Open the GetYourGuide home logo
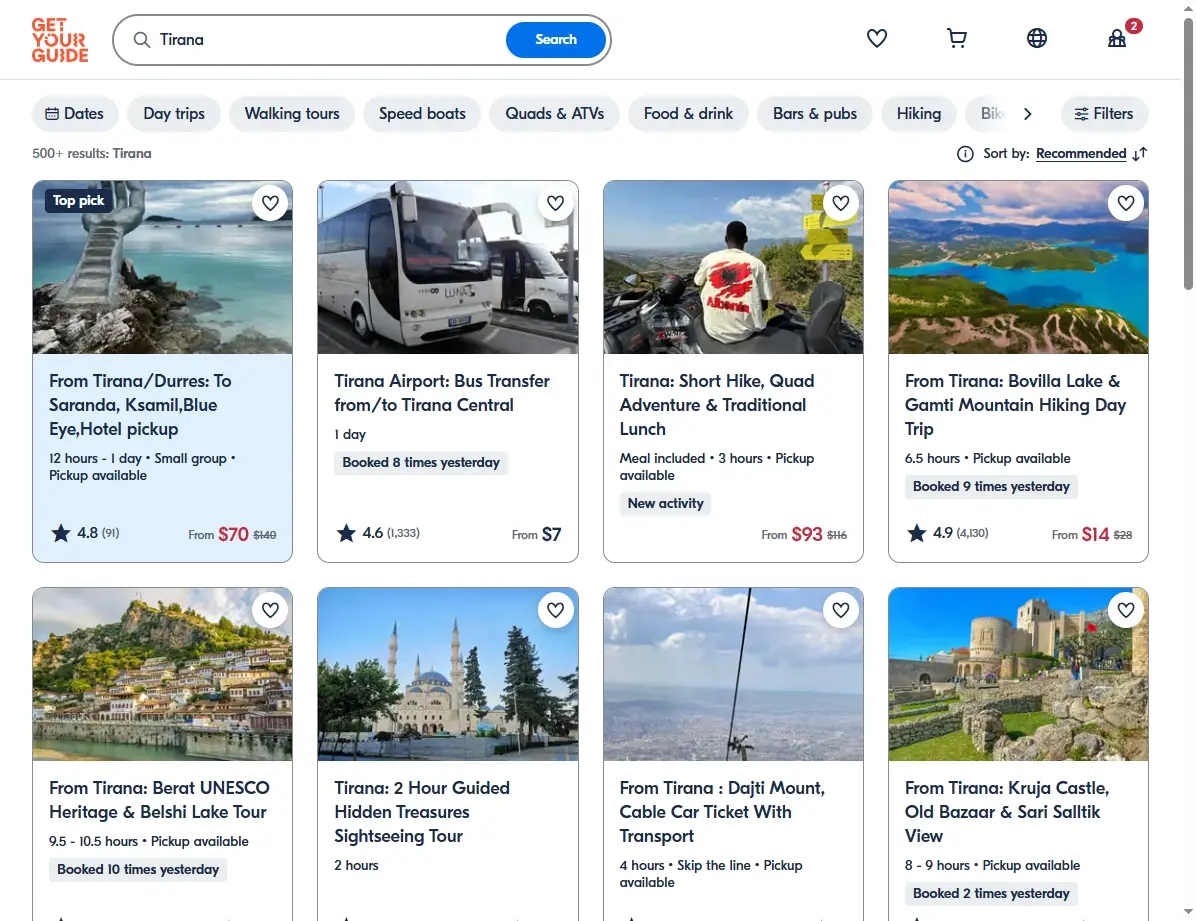The width and height of the screenshot is (1196, 921). 59,40
